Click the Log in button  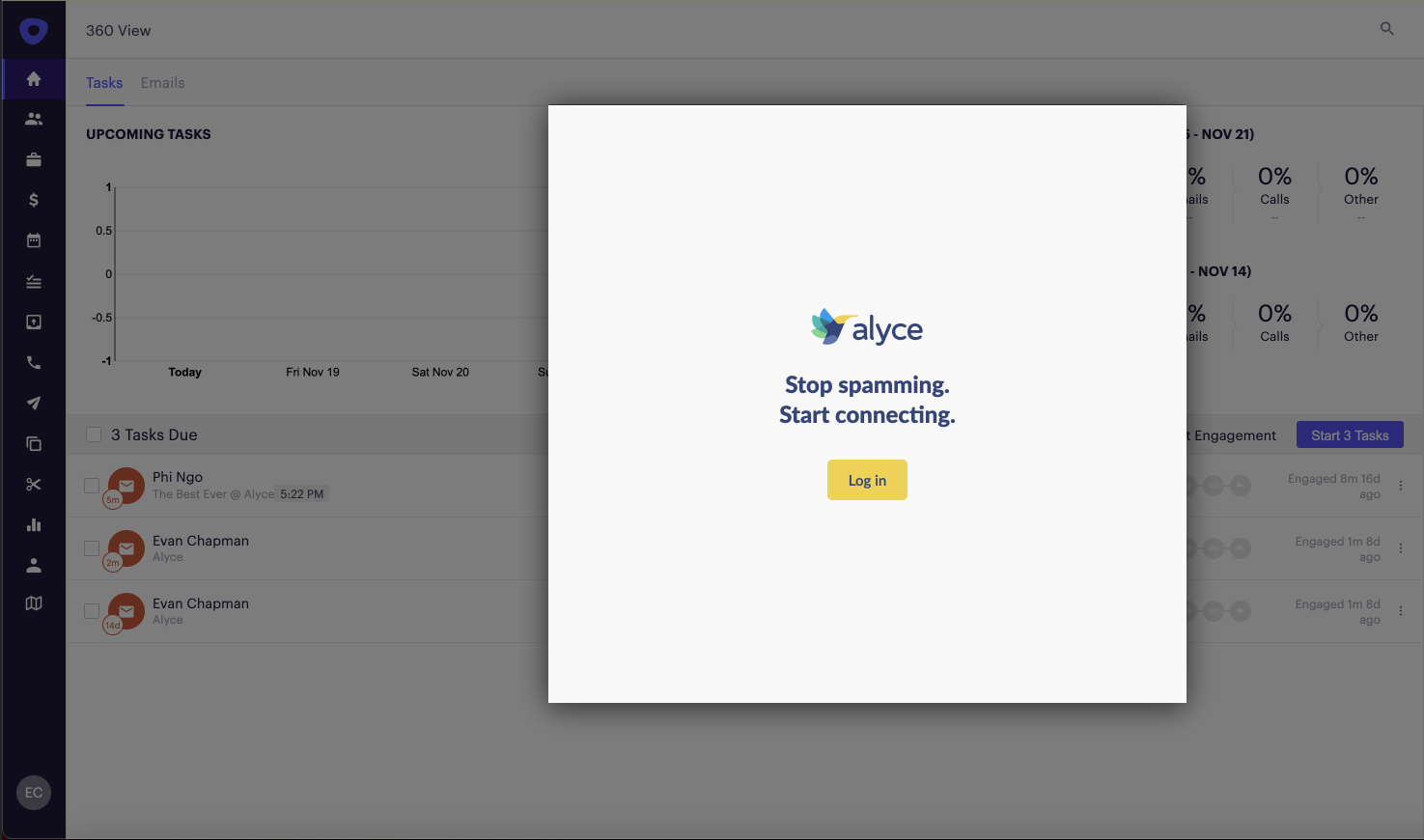click(x=867, y=480)
